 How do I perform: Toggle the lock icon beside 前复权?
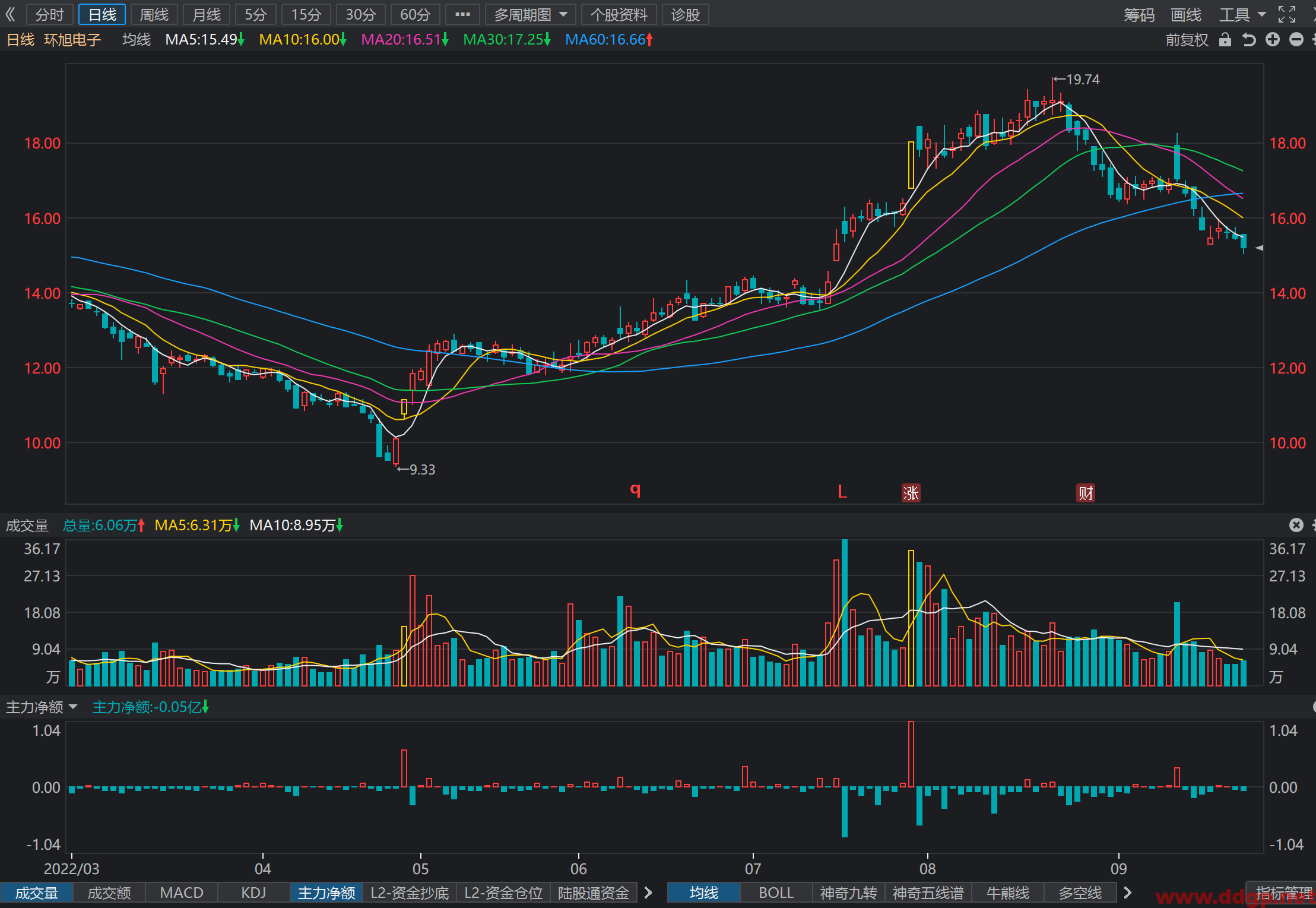tap(1225, 40)
